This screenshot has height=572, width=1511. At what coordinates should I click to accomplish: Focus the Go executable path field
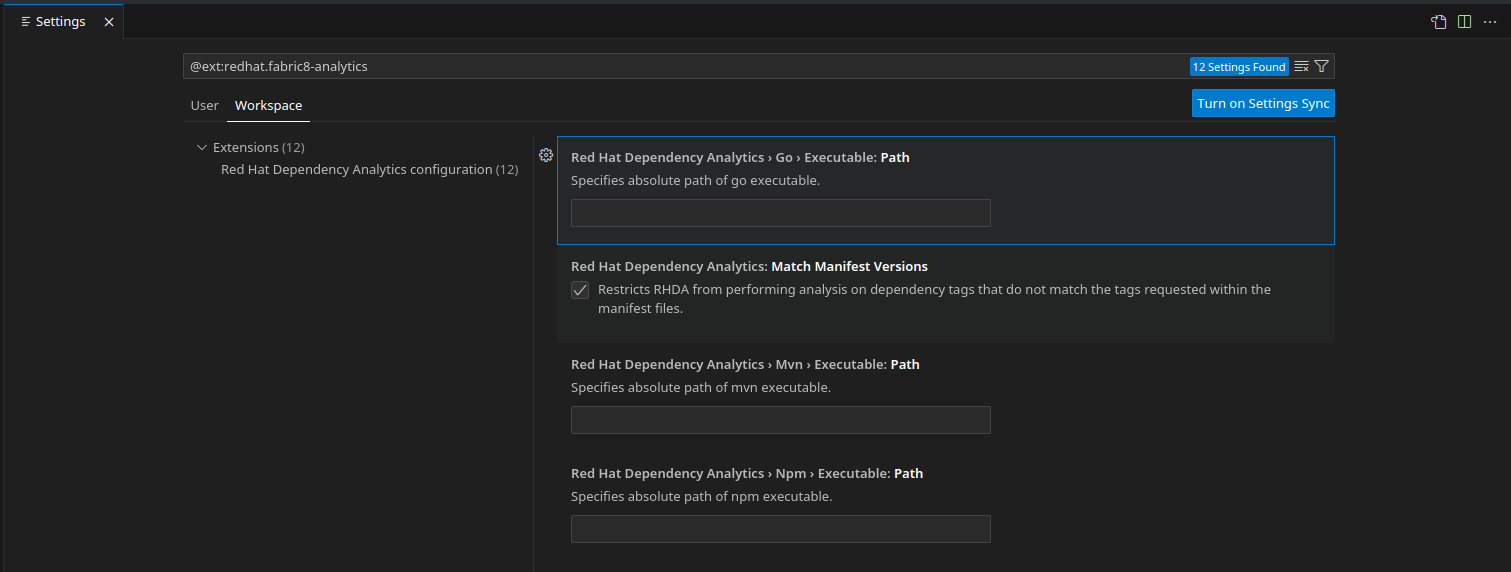click(780, 213)
